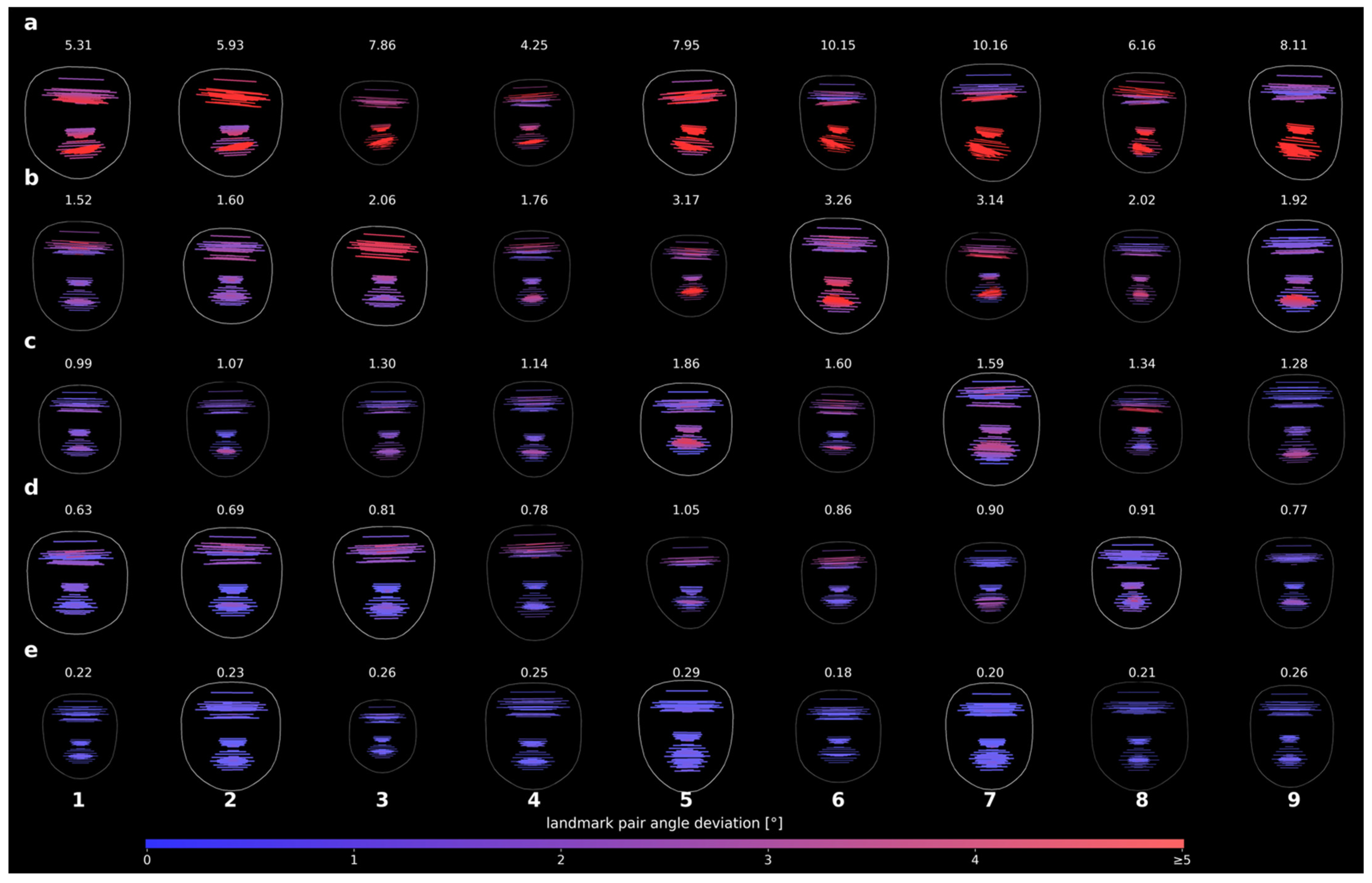This screenshot has height=883, width=1372.
Task: Click column number 1 at bottom
Action: [x=79, y=799]
